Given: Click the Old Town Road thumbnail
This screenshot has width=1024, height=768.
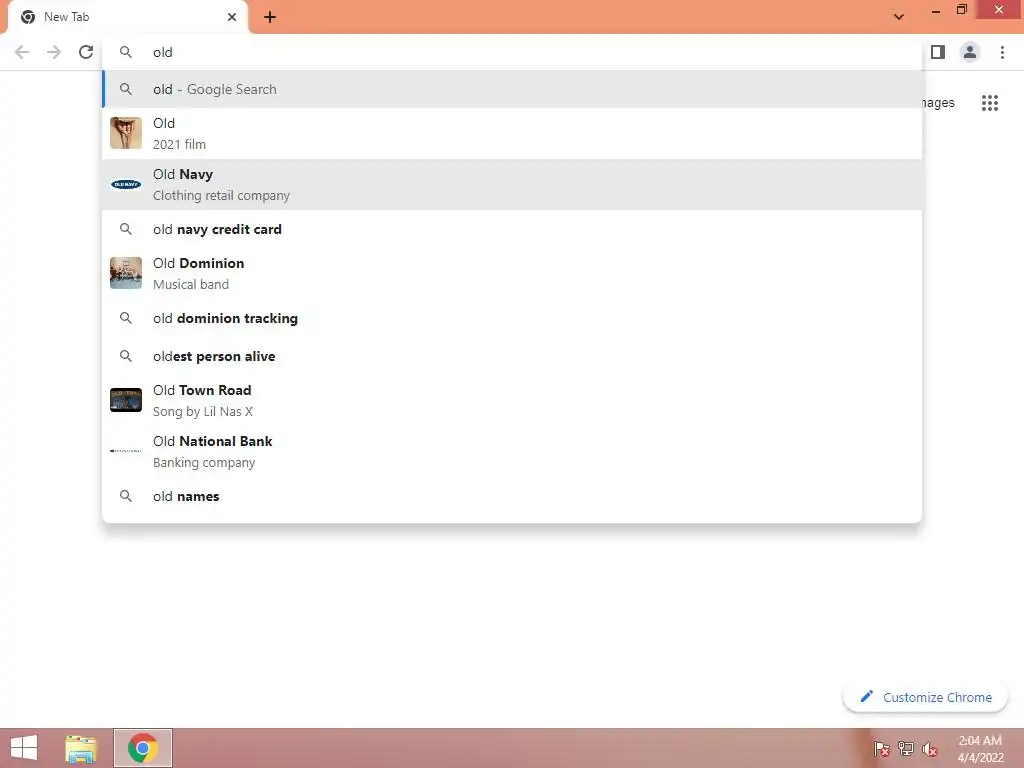Looking at the screenshot, I should click(126, 400).
